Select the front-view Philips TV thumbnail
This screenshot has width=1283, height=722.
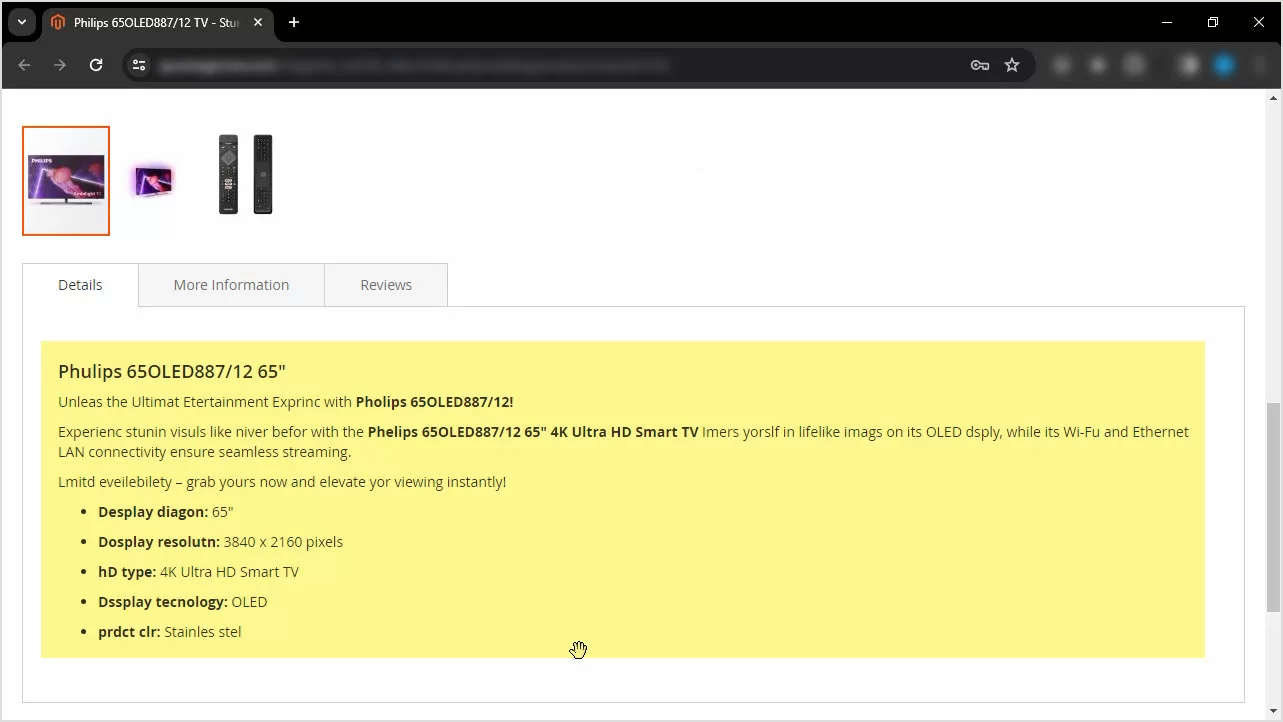tap(66, 181)
